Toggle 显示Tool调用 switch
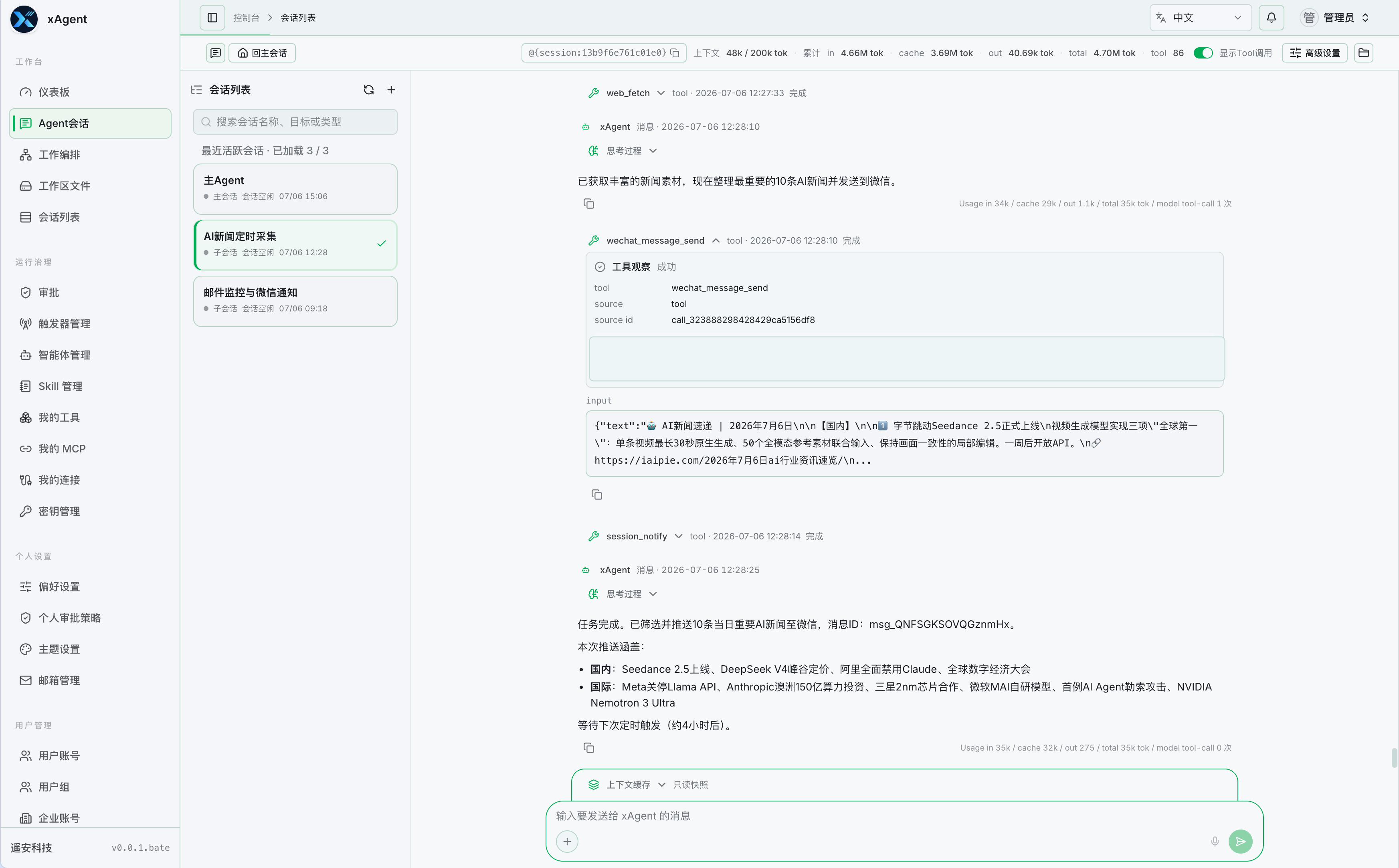The width and height of the screenshot is (1399, 868). 1203,53
